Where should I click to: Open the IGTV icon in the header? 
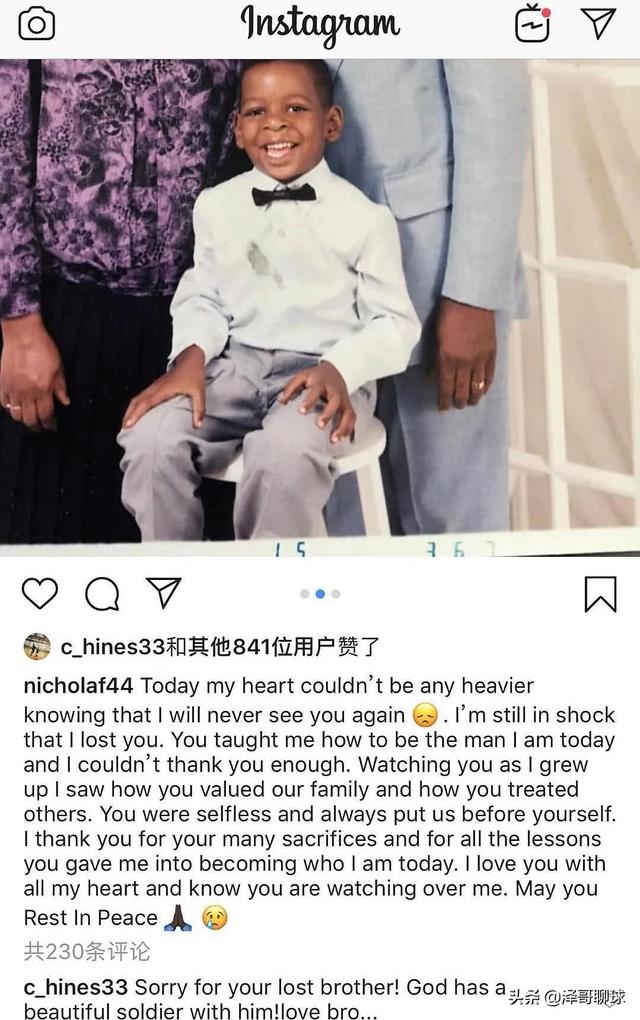532,24
